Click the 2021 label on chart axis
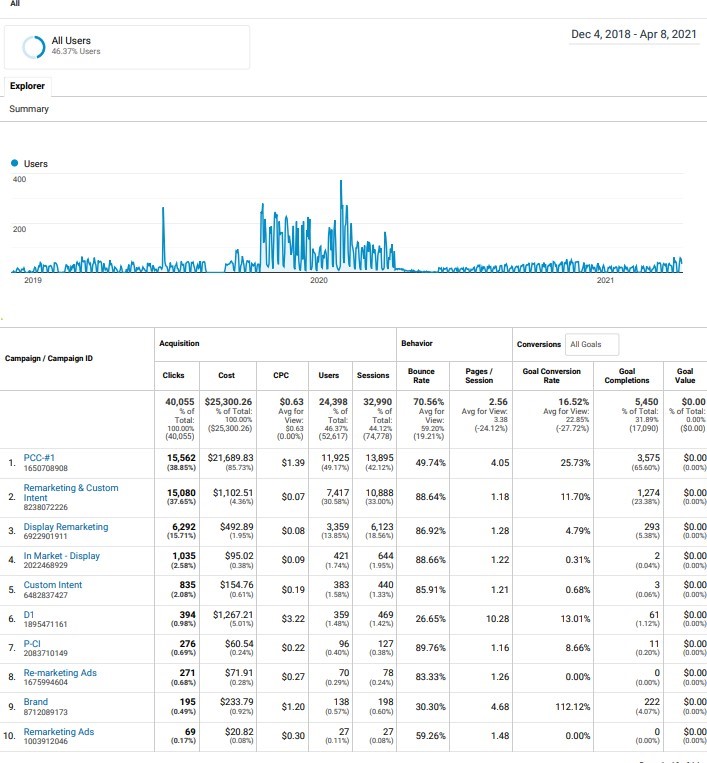The image size is (707, 763). 605,280
